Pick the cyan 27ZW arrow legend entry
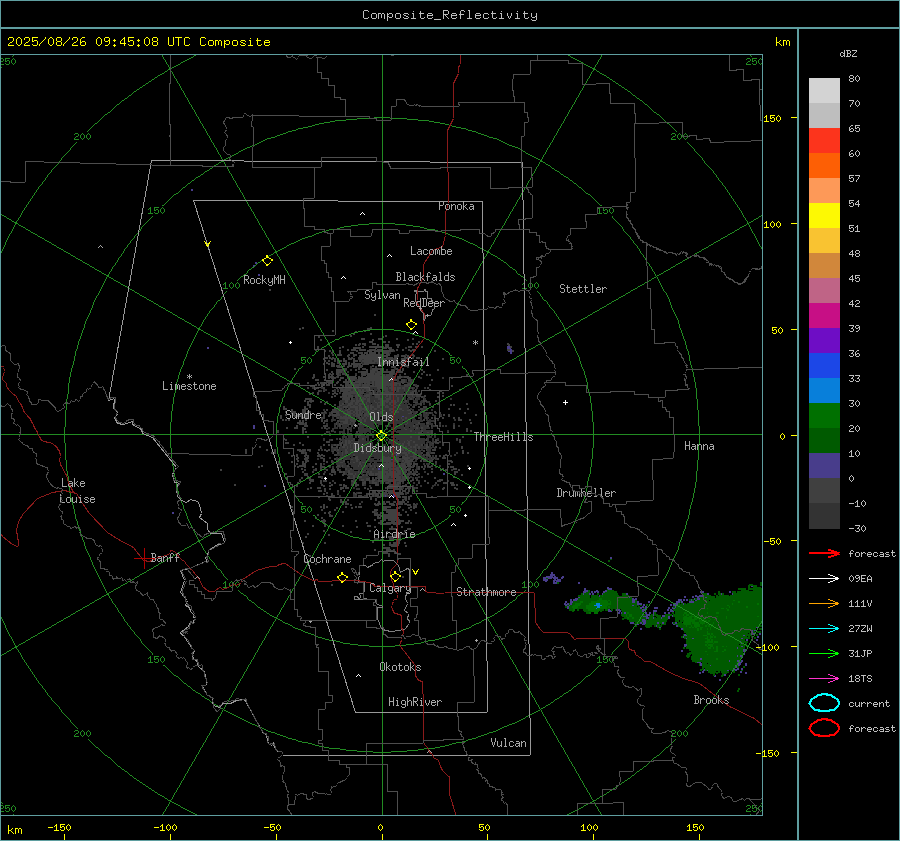This screenshot has height=841, width=900. [824, 629]
